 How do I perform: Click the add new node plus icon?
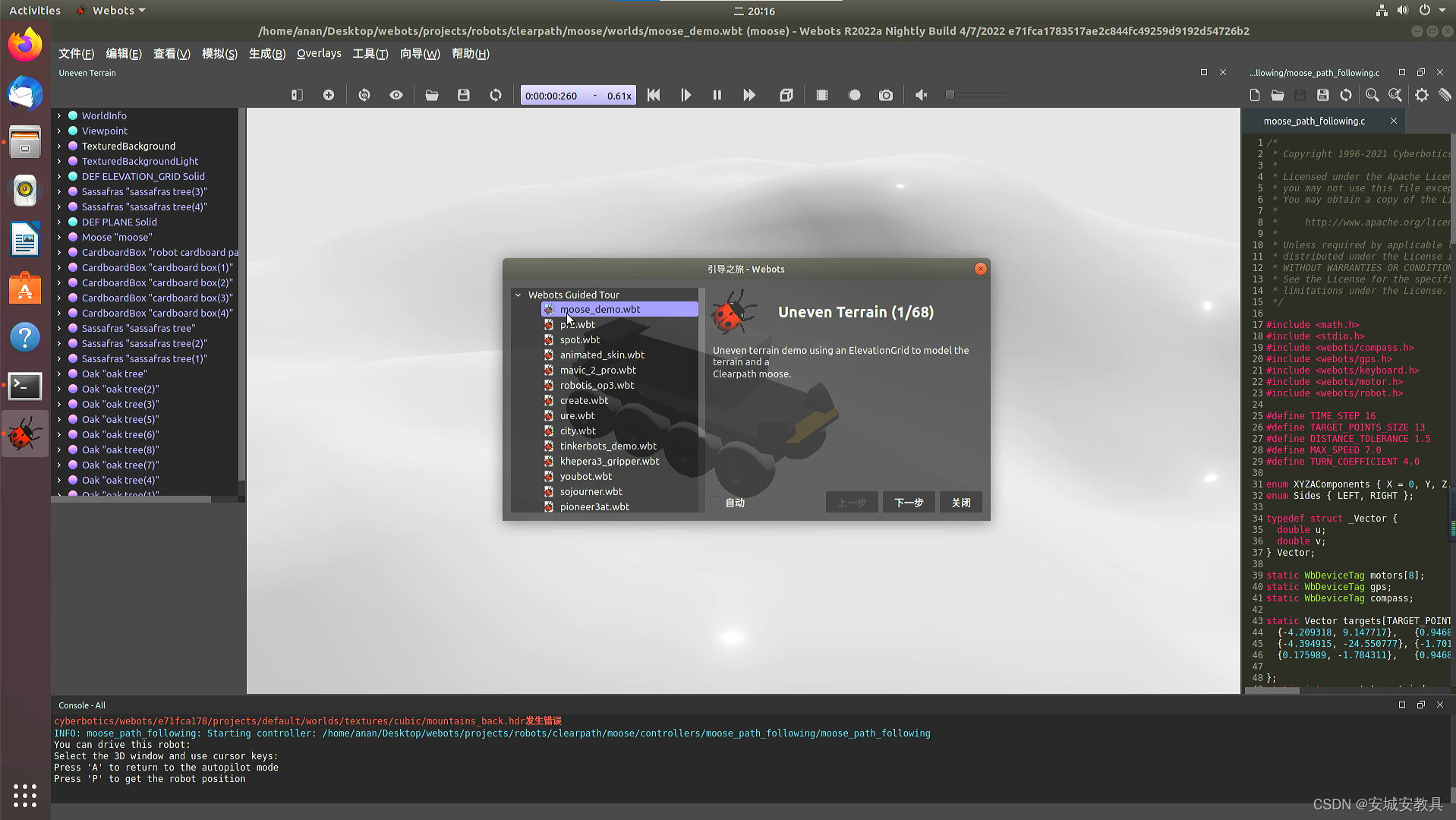(x=329, y=95)
